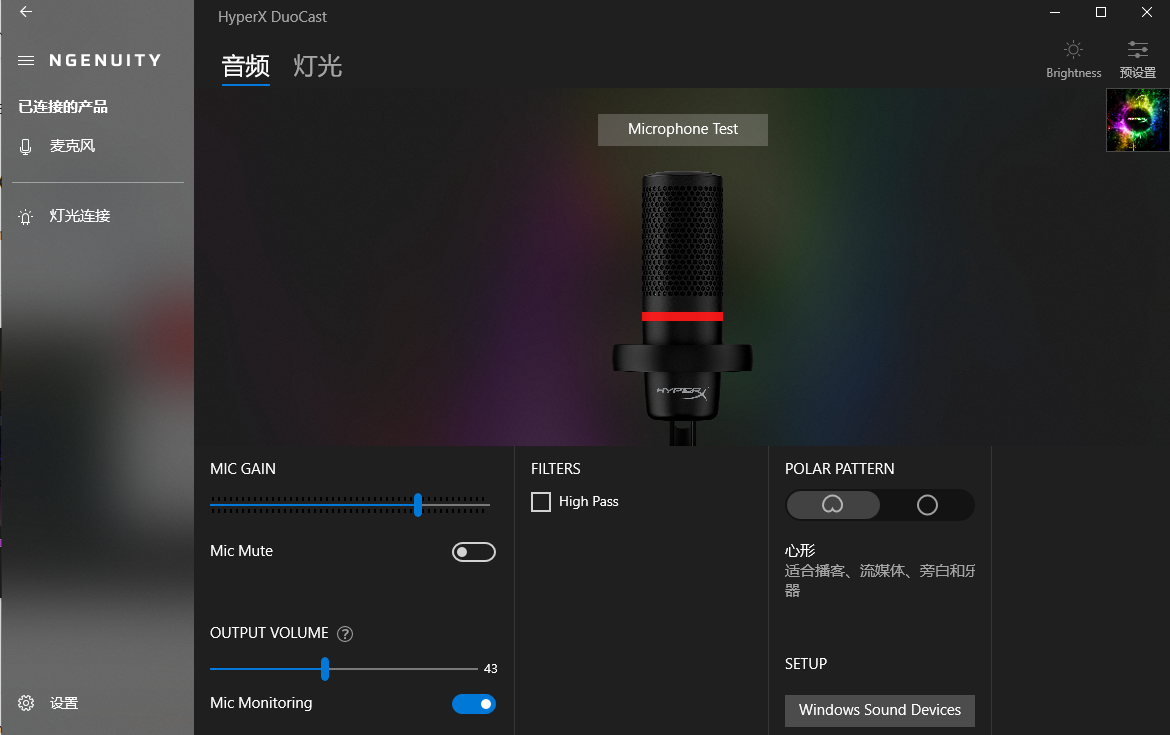Viewport: 1170px width, 735px height.
Task: Open 灯光连接 lighting sync
Action: coord(79,216)
